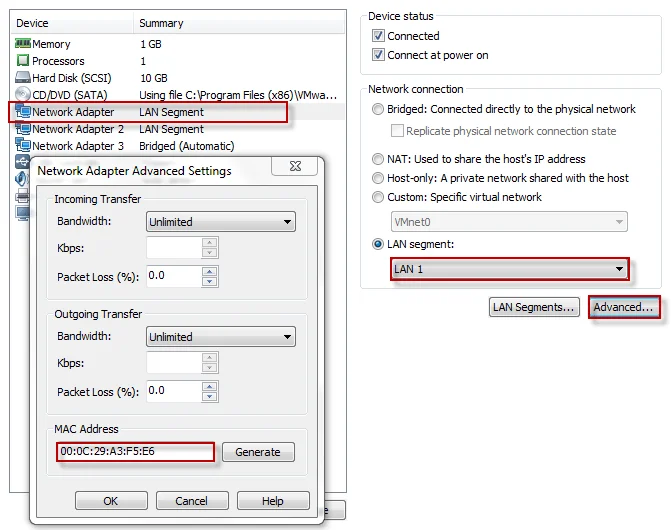This screenshot has height=530, width=671.
Task: Choose the NAT radio option
Action: point(377,159)
